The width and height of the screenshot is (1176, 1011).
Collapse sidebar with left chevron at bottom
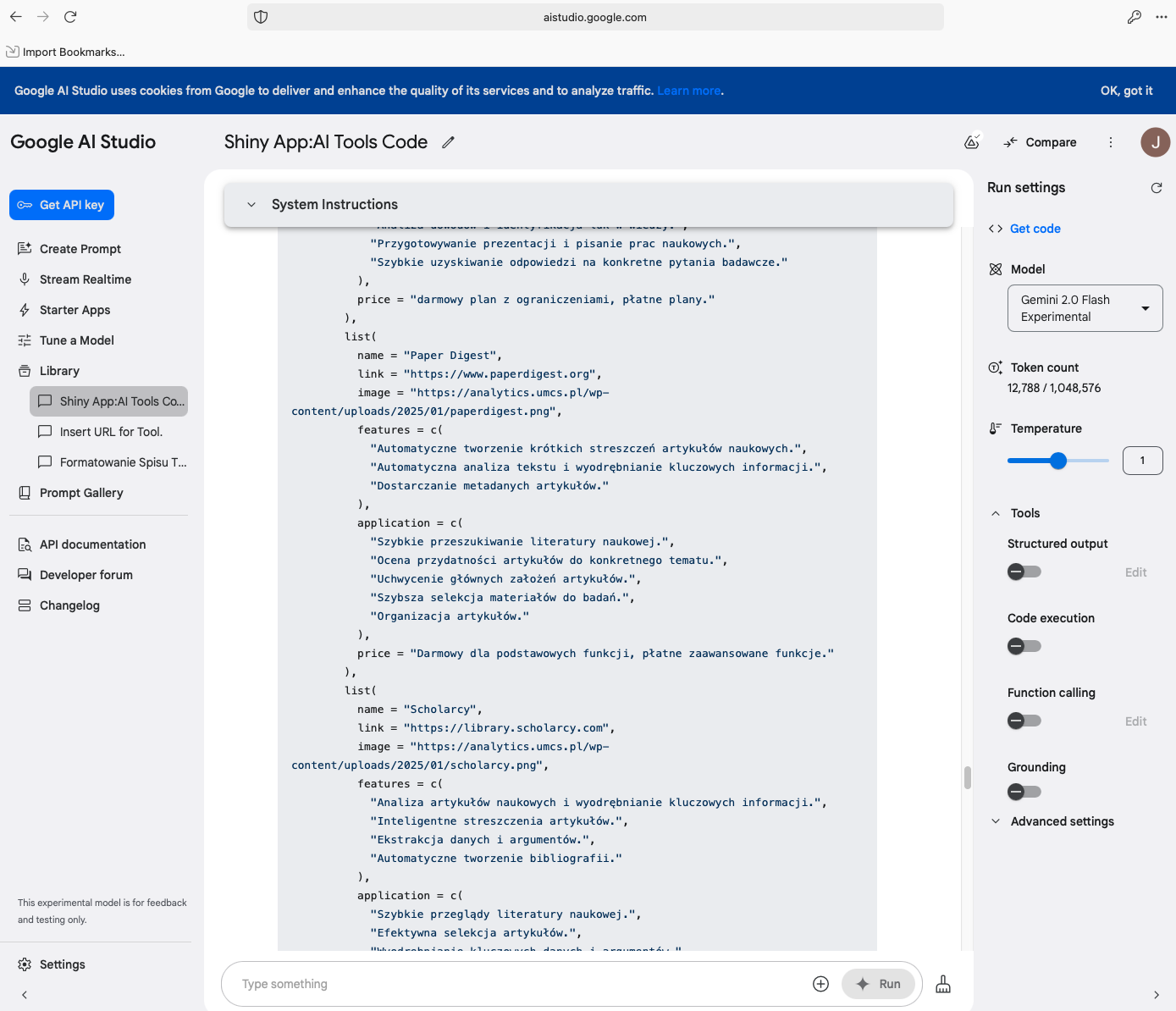pyautogui.click(x=25, y=995)
